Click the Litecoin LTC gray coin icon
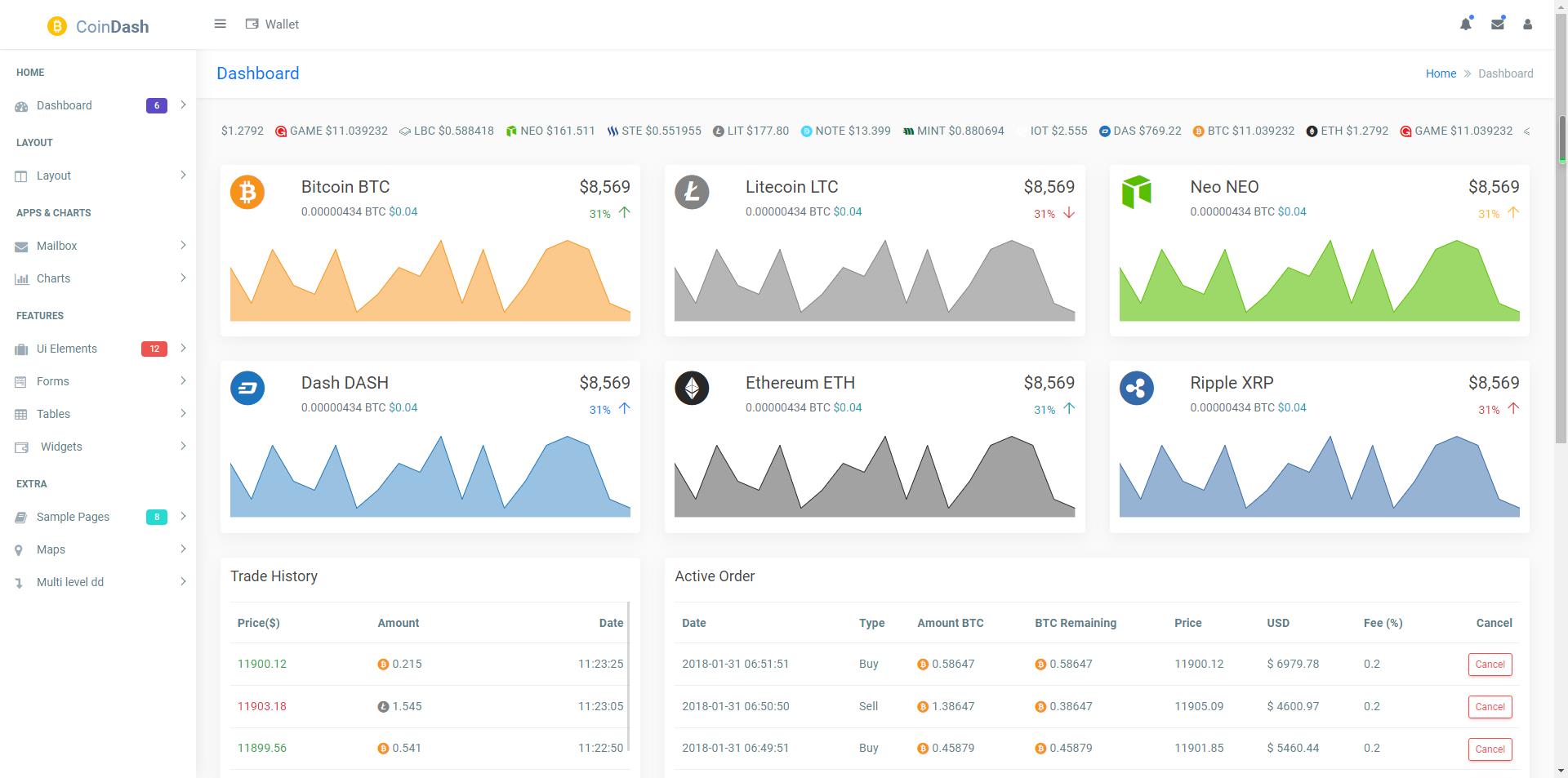This screenshot has width=1568, height=778. click(692, 192)
